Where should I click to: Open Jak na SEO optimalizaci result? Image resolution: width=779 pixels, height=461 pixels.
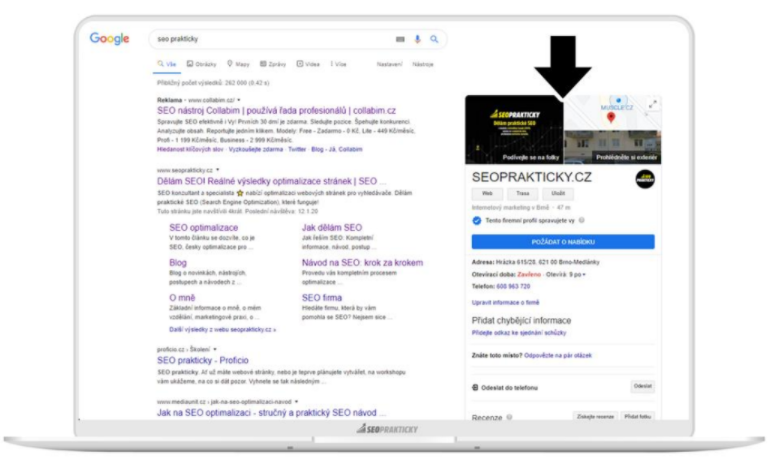(x=271, y=413)
